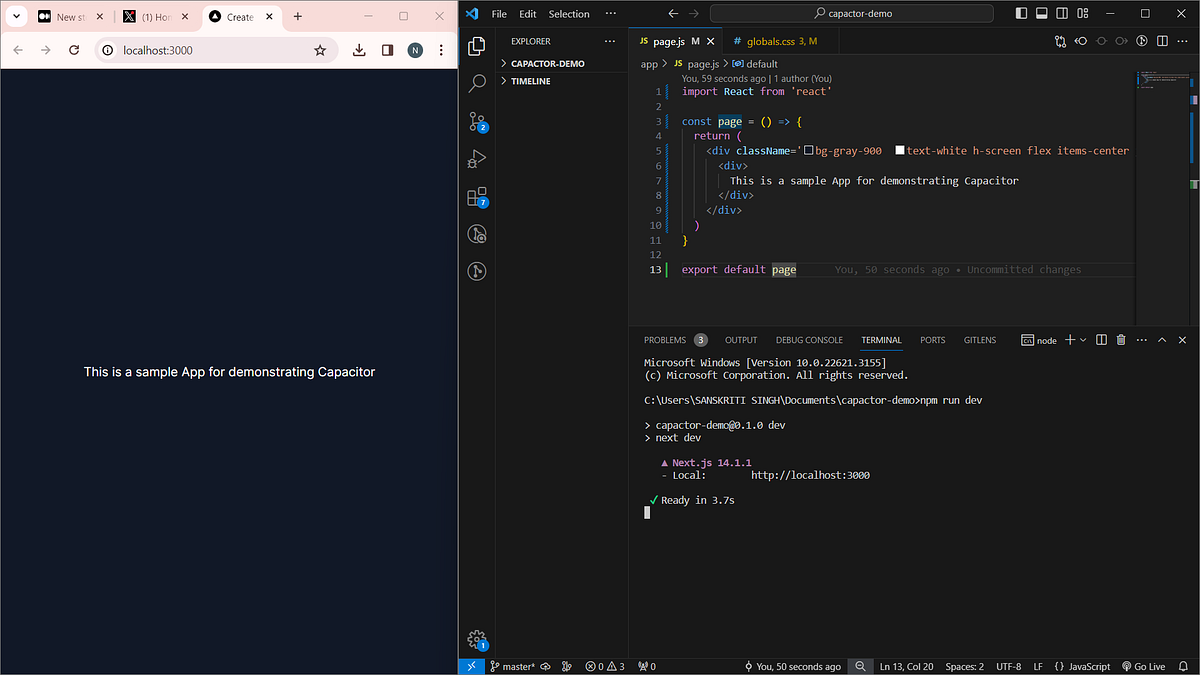Open a new terminal with the plus icon
This screenshot has width=1200, height=675.
pos(1072,340)
